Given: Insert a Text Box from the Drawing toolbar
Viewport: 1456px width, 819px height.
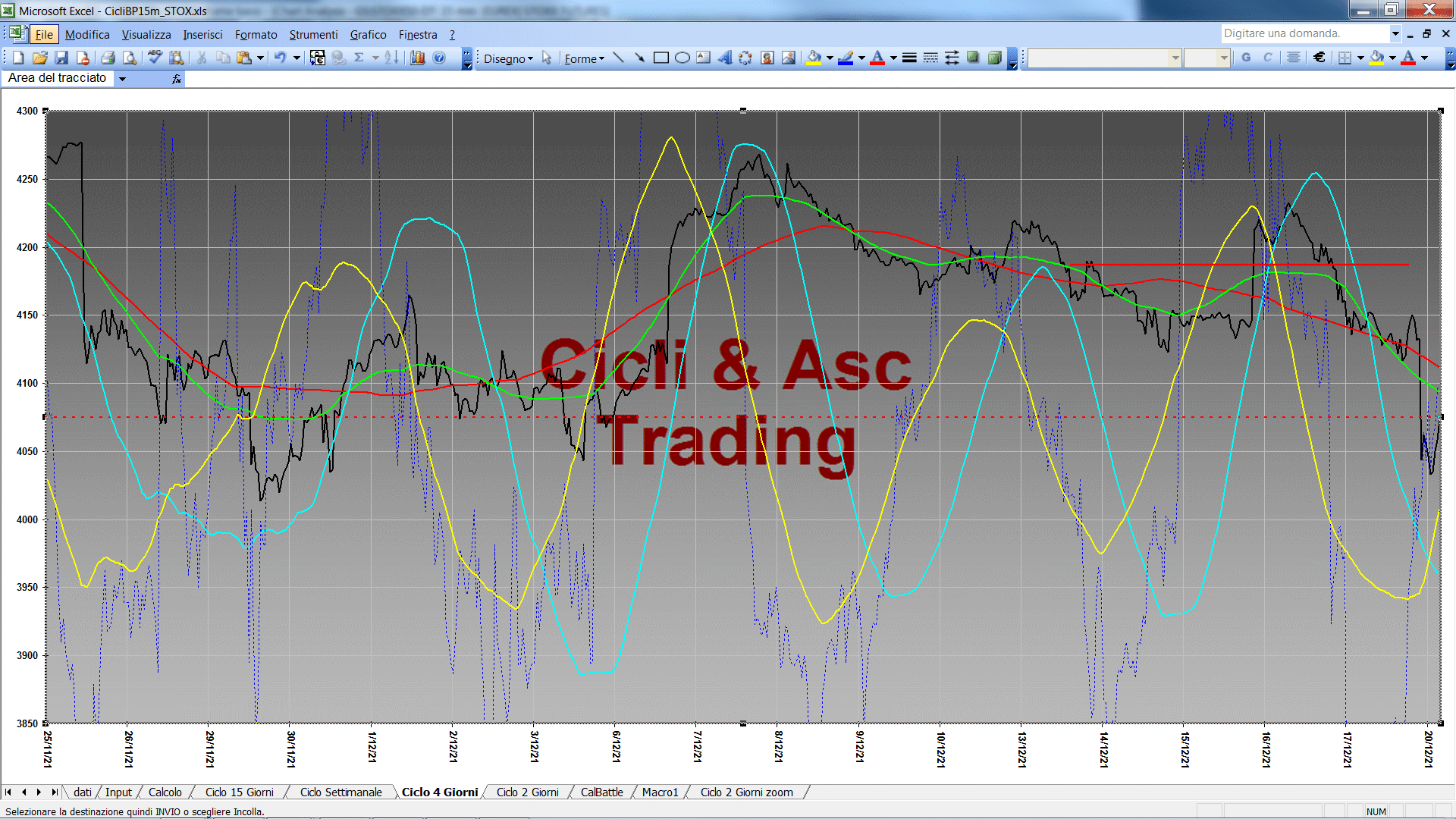Looking at the screenshot, I should pos(703,58).
